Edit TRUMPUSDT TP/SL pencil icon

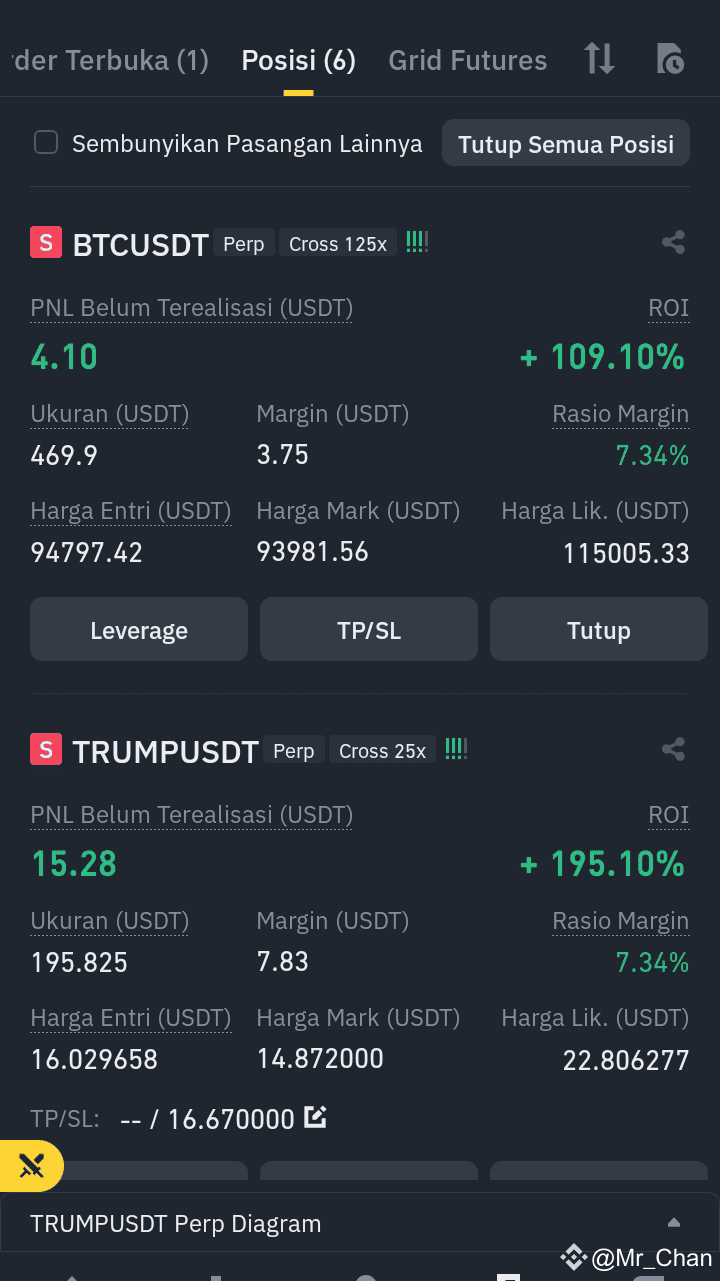click(x=315, y=1117)
